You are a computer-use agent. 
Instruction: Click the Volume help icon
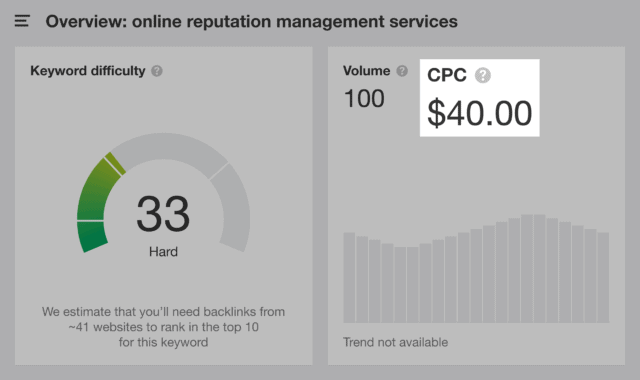click(402, 71)
